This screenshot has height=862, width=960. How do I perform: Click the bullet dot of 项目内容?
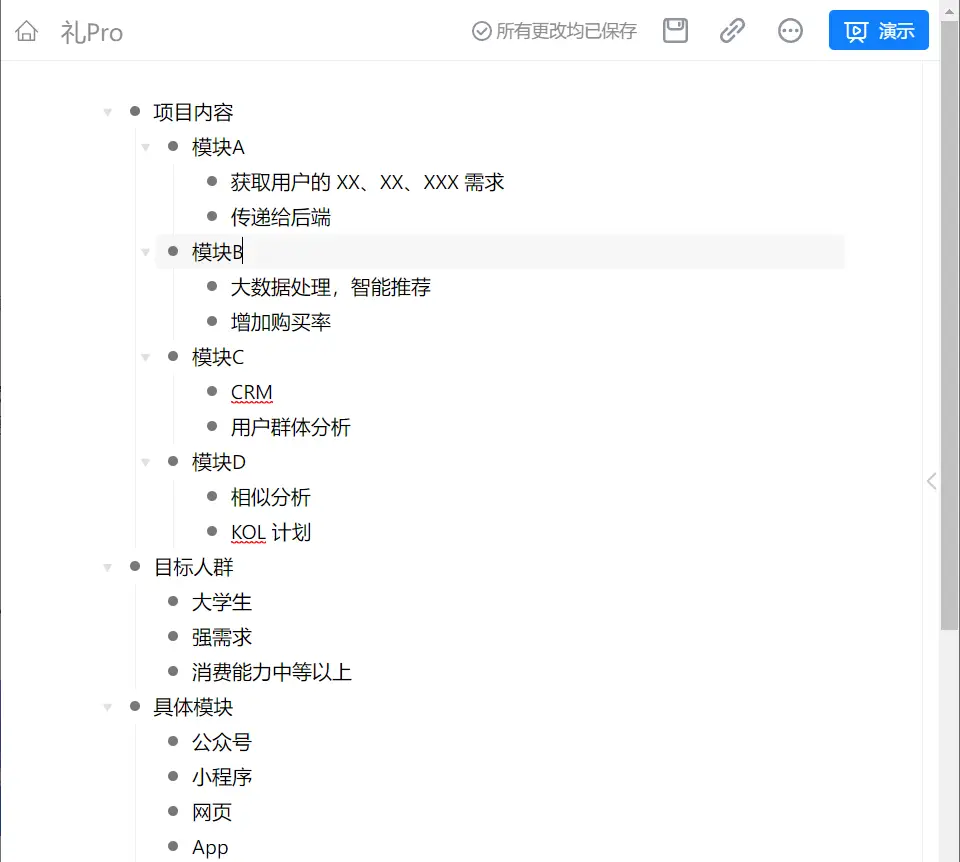pyautogui.click(x=134, y=112)
